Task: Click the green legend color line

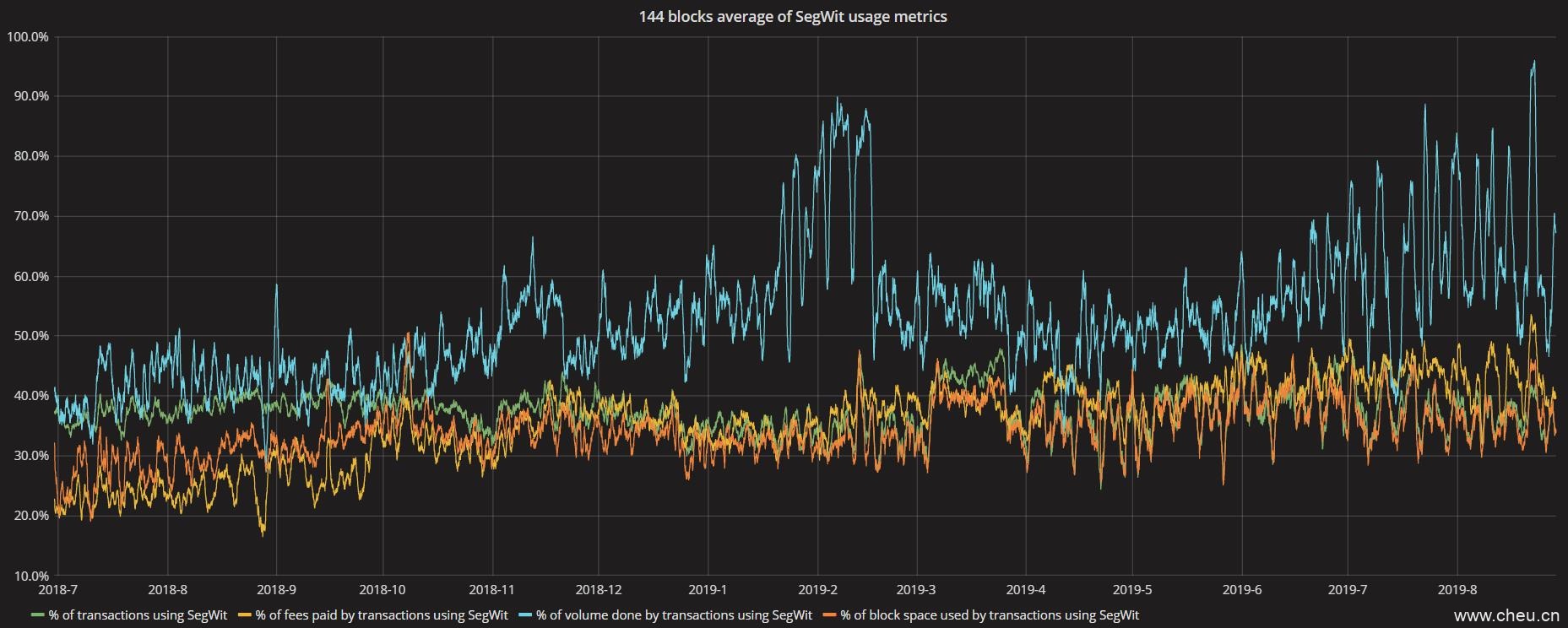Action: point(38,615)
